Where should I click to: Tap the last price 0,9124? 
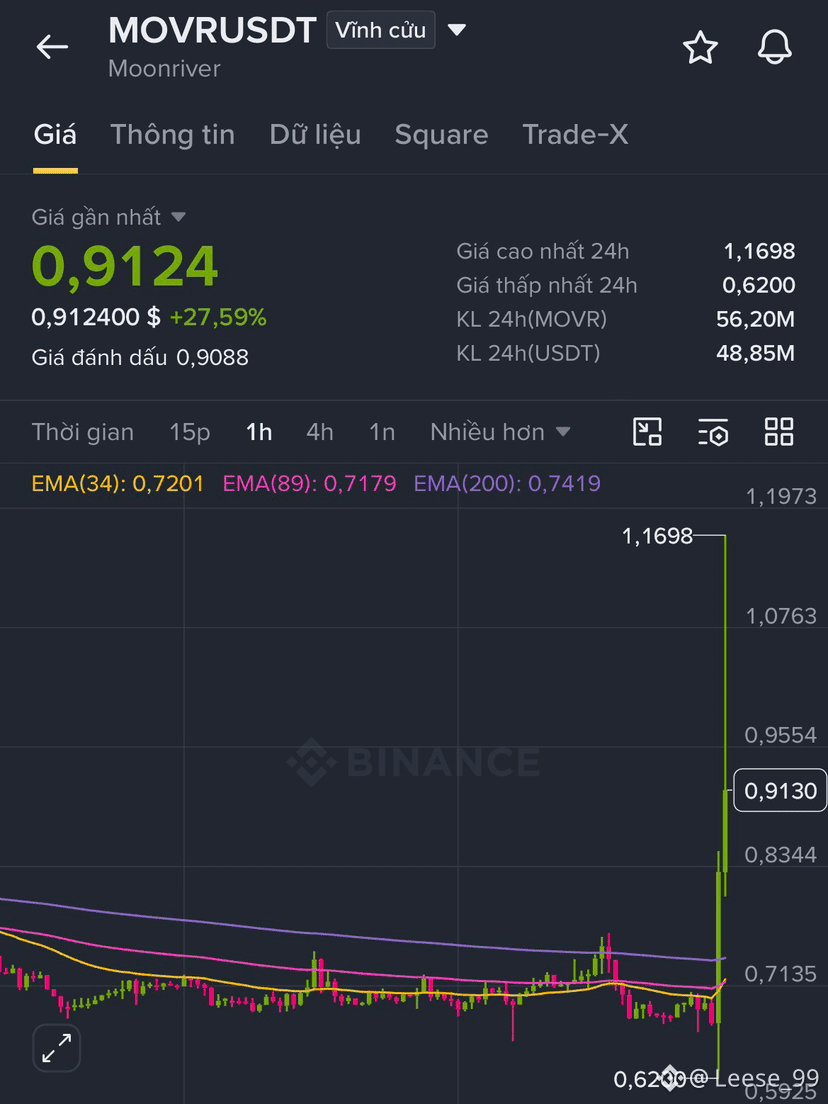125,267
